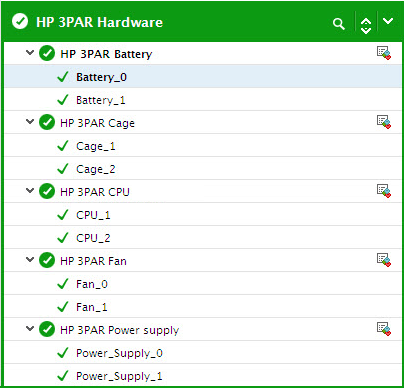This screenshot has width=404, height=388.
Task: Click the HP 3PAR Battery status icon
Action: point(47,53)
